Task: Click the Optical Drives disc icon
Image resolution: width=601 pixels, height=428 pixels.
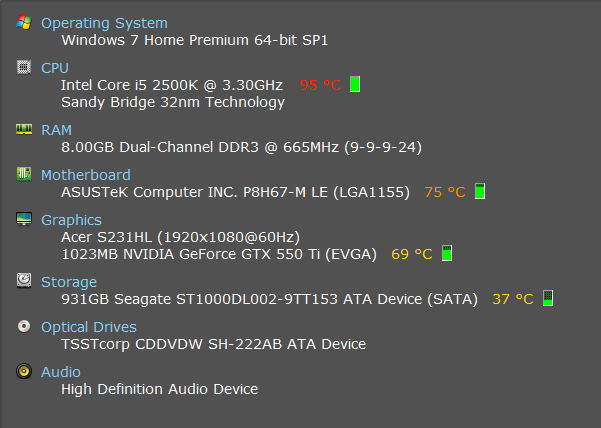Action: (23, 326)
